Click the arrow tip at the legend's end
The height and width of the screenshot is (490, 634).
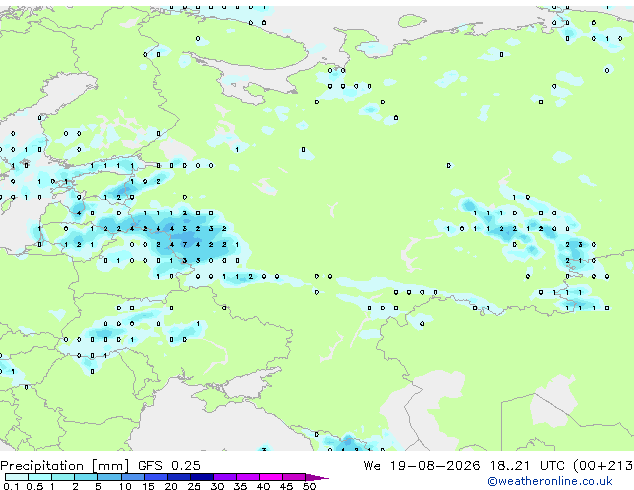[317, 477]
